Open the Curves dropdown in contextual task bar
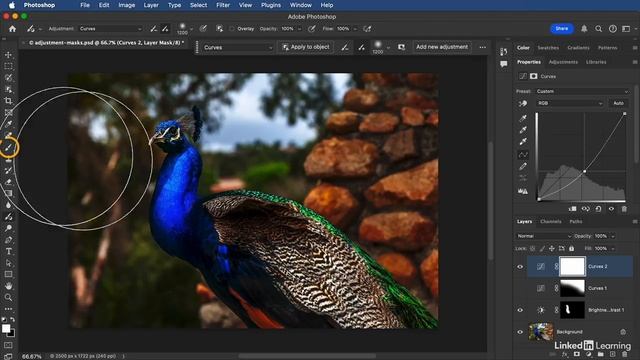 click(237, 47)
